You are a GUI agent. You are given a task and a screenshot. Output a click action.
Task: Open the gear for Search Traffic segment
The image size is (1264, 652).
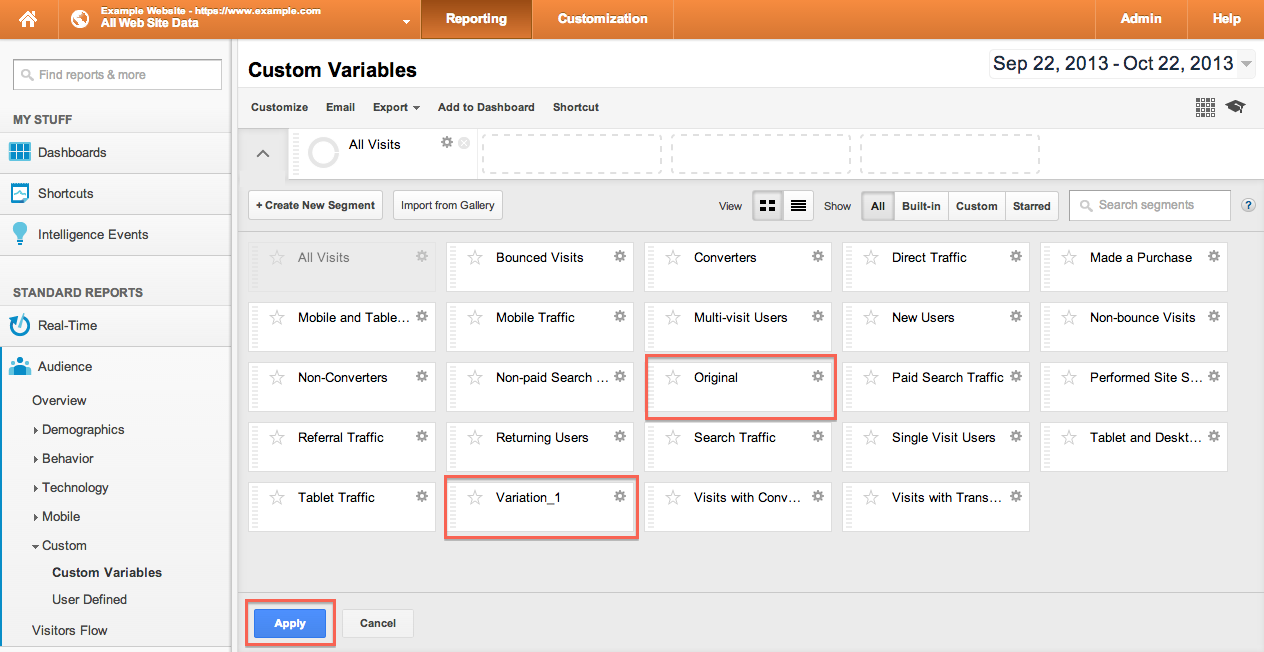pyautogui.click(x=818, y=437)
